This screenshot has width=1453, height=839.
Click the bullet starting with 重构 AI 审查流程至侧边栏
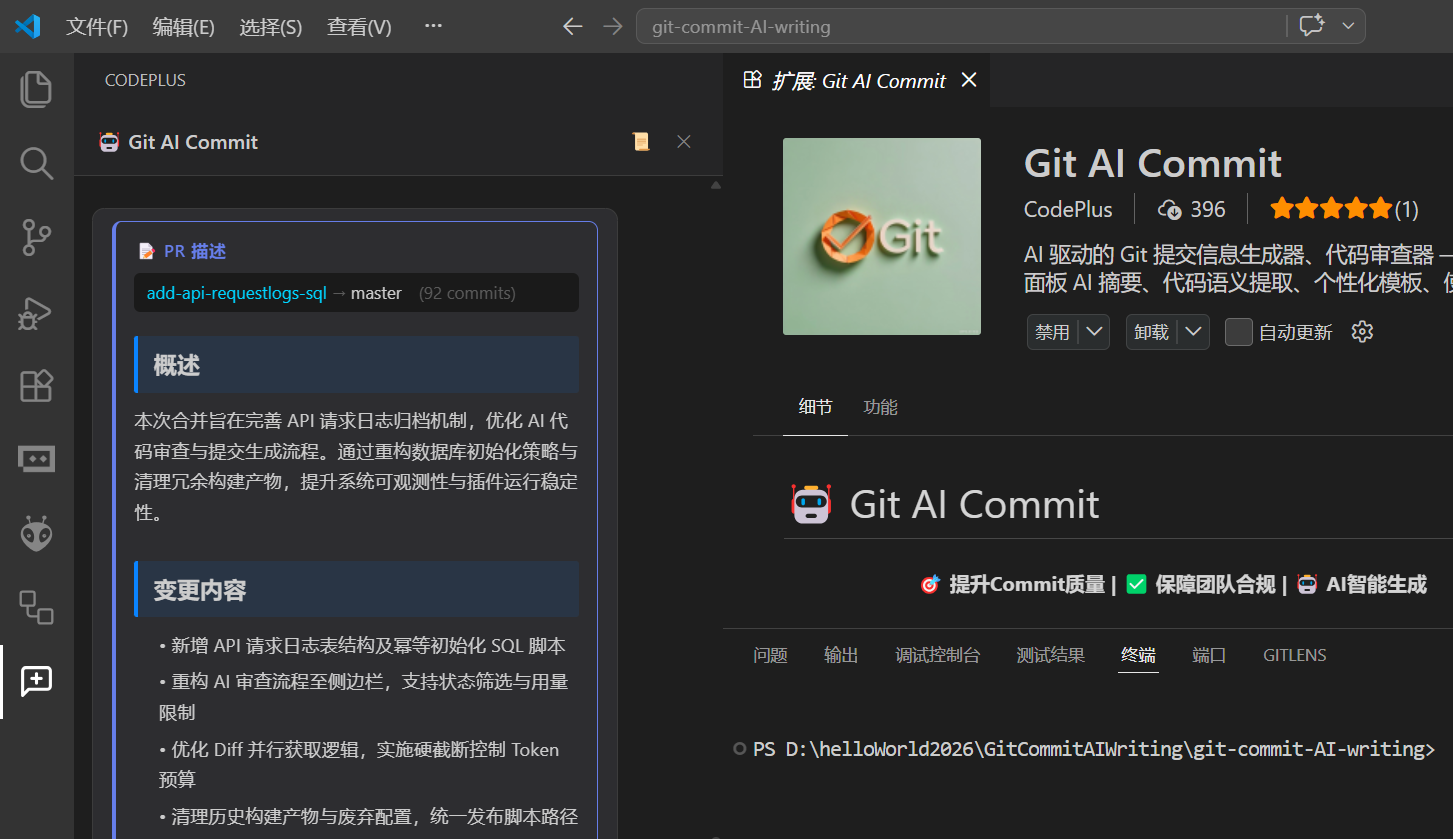364,697
